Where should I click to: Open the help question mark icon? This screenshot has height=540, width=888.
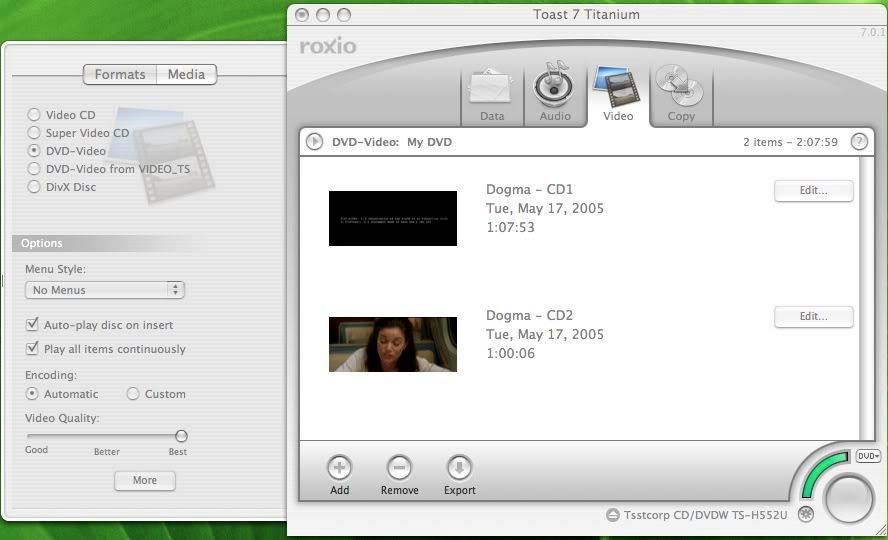pos(859,142)
